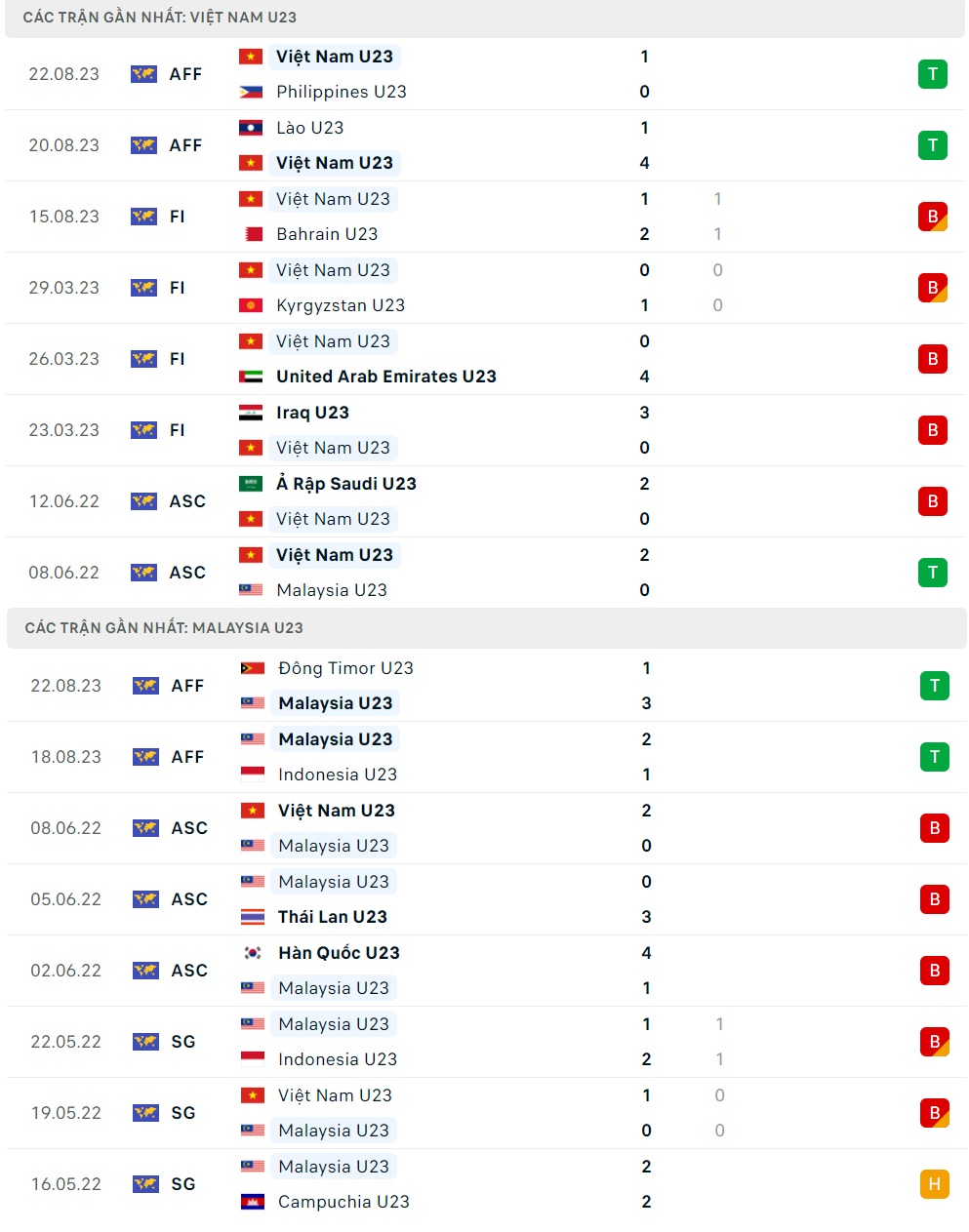Click the trophy icon beside the AFF label
Screen dimensions: 969x1232
[143, 73]
